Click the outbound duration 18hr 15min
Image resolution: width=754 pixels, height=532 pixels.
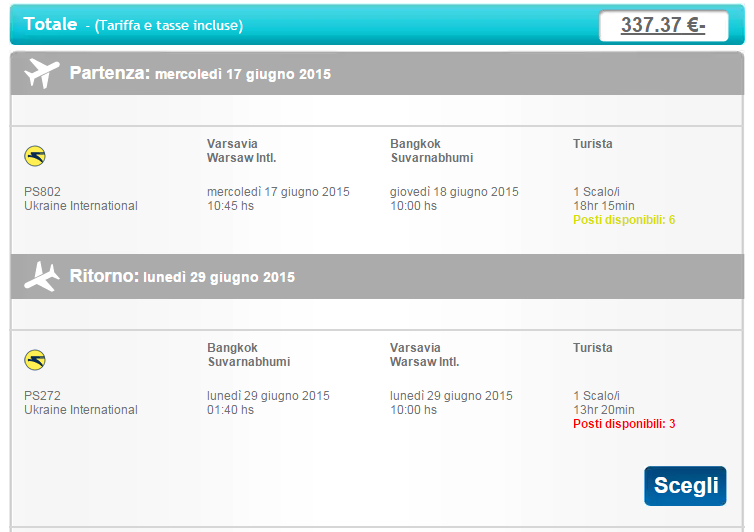pos(603,206)
